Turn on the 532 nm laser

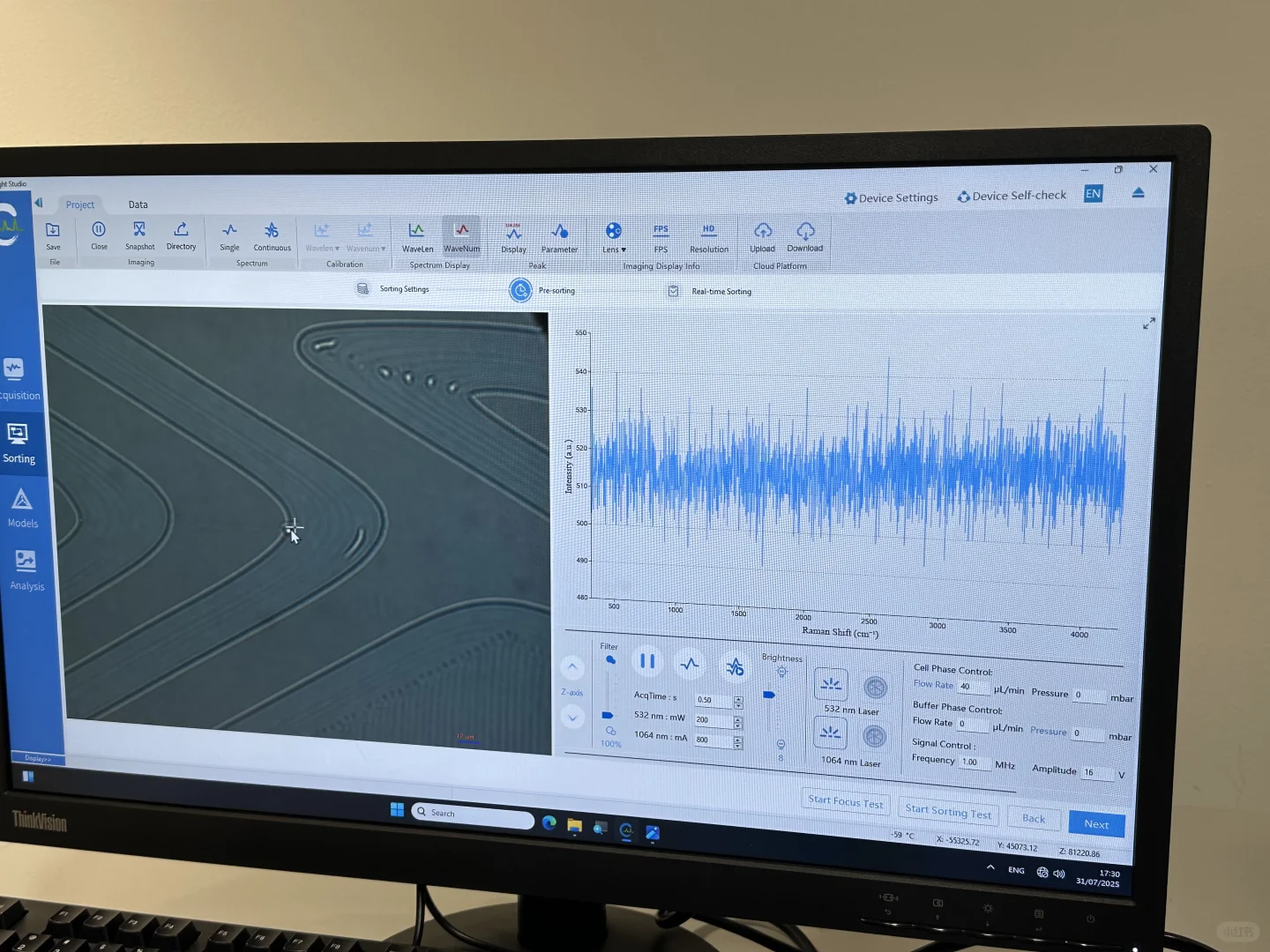tap(830, 684)
